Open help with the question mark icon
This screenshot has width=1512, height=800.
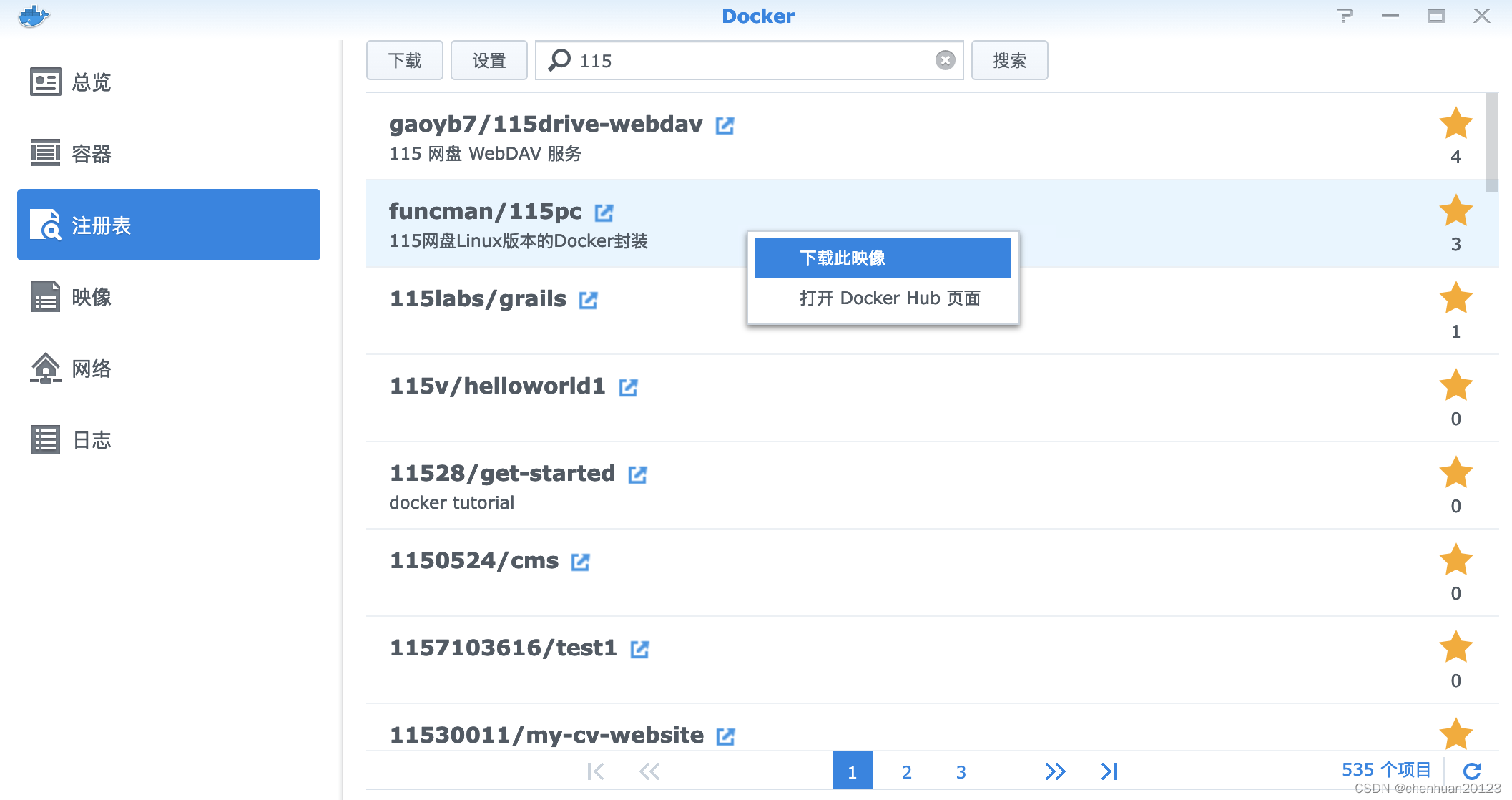(1345, 16)
